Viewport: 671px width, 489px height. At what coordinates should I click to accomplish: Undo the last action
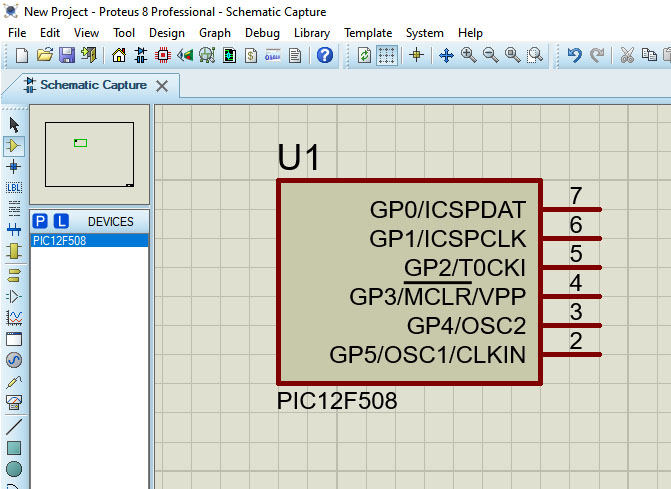coord(574,55)
